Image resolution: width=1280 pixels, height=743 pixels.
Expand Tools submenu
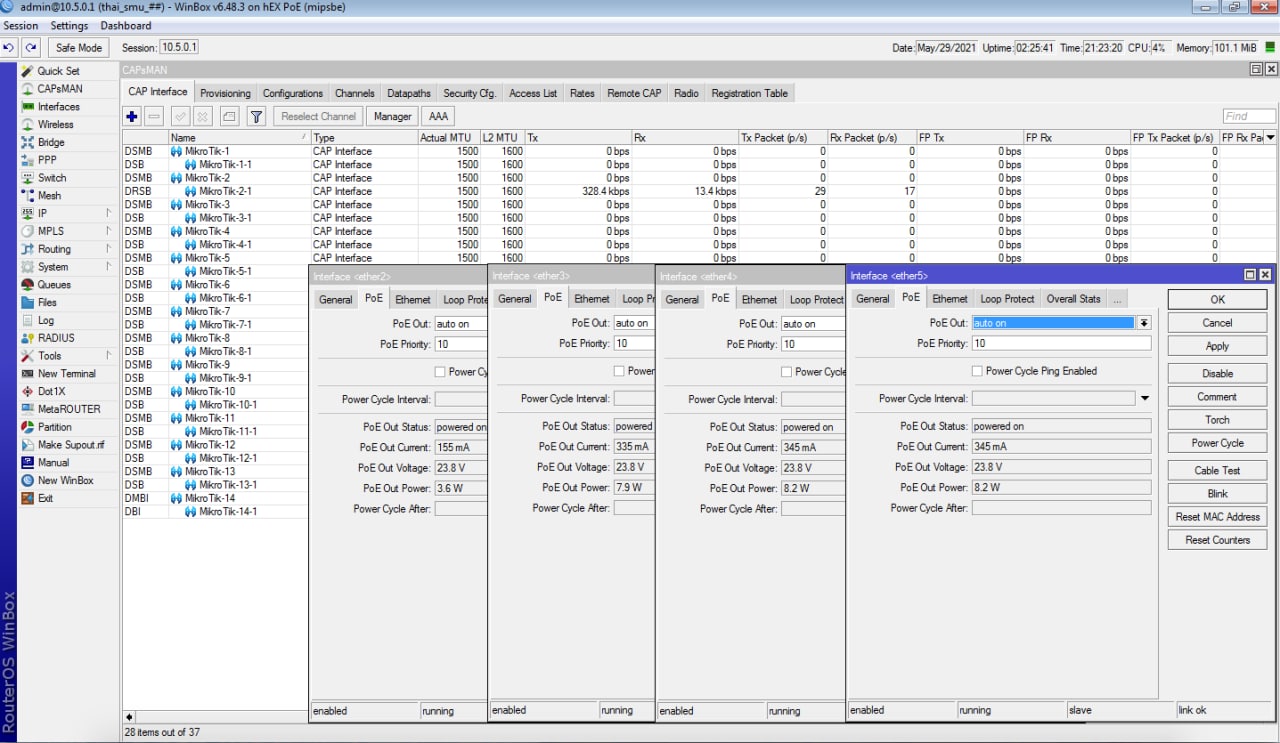point(108,356)
